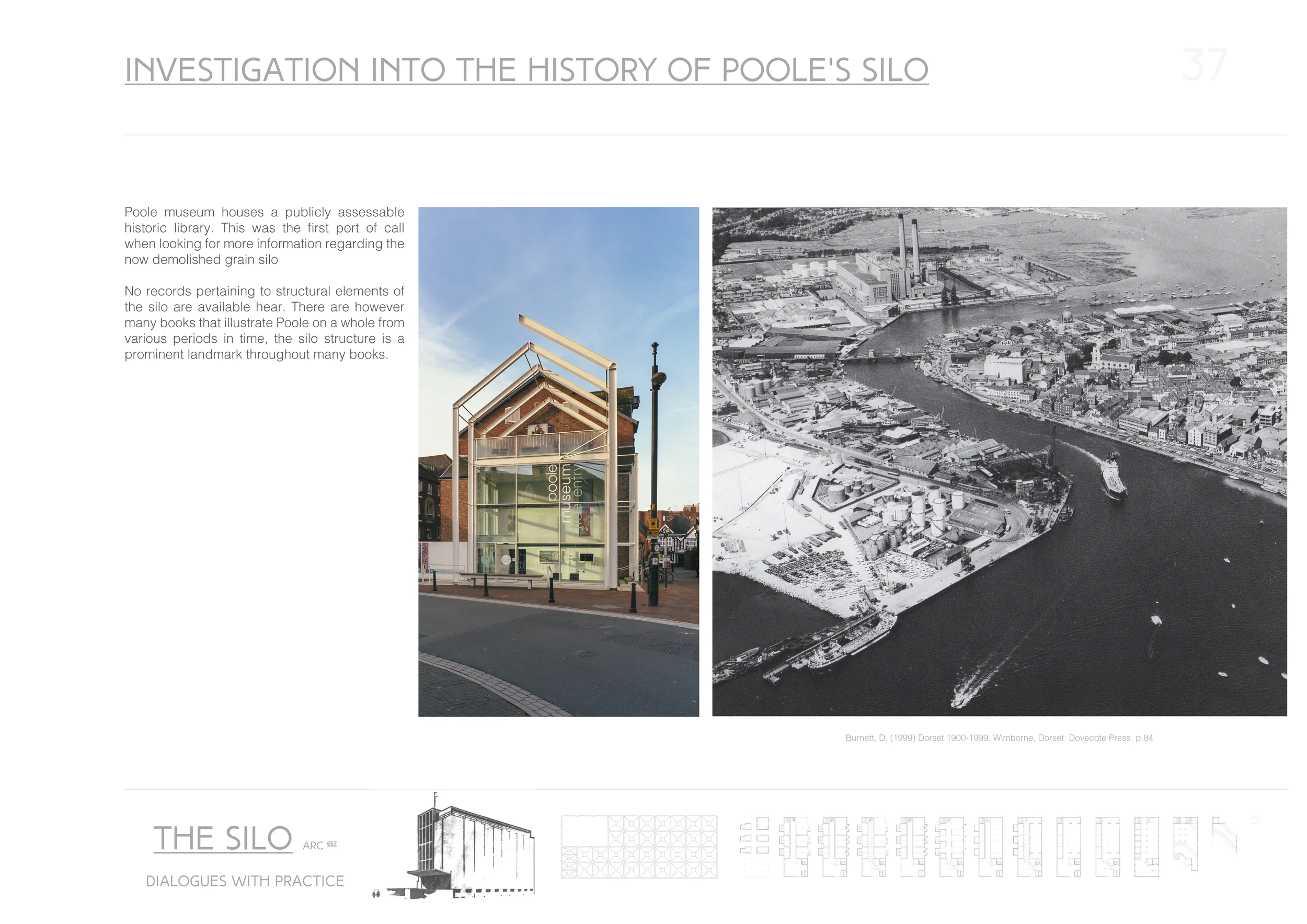Click the underlined page title heading
The height and width of the screenshot is (924, 1307).
[526, 68]
